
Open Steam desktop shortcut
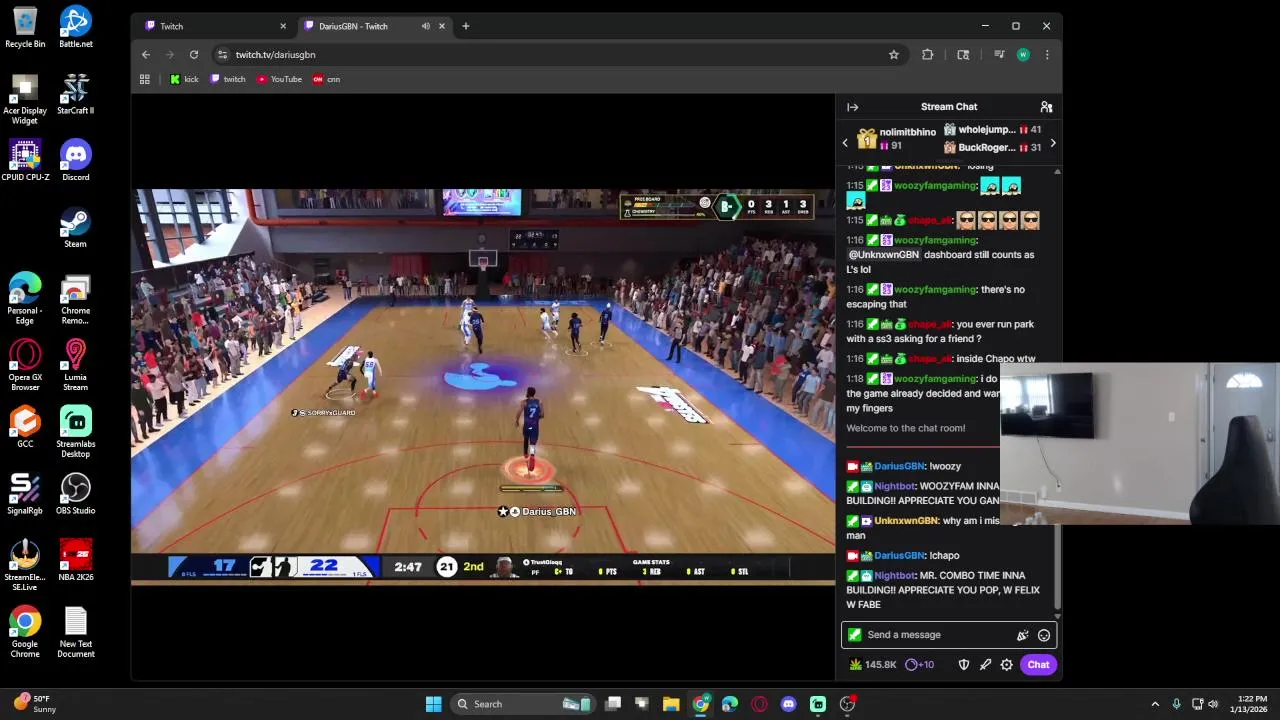tap(76, 227)
